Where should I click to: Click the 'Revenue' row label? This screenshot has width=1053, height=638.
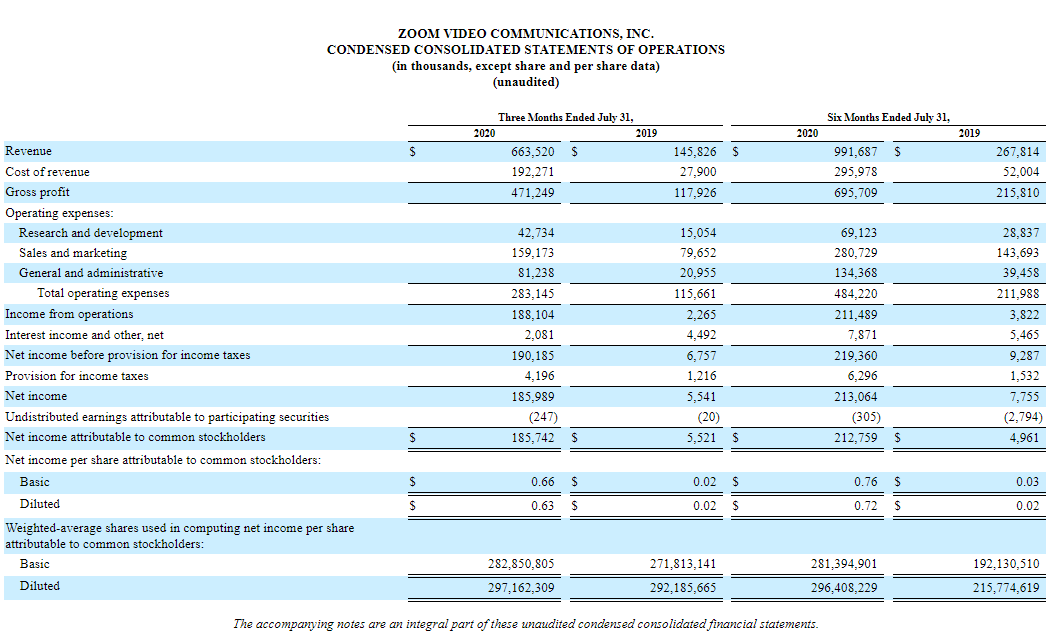click(x=28, y=151)
